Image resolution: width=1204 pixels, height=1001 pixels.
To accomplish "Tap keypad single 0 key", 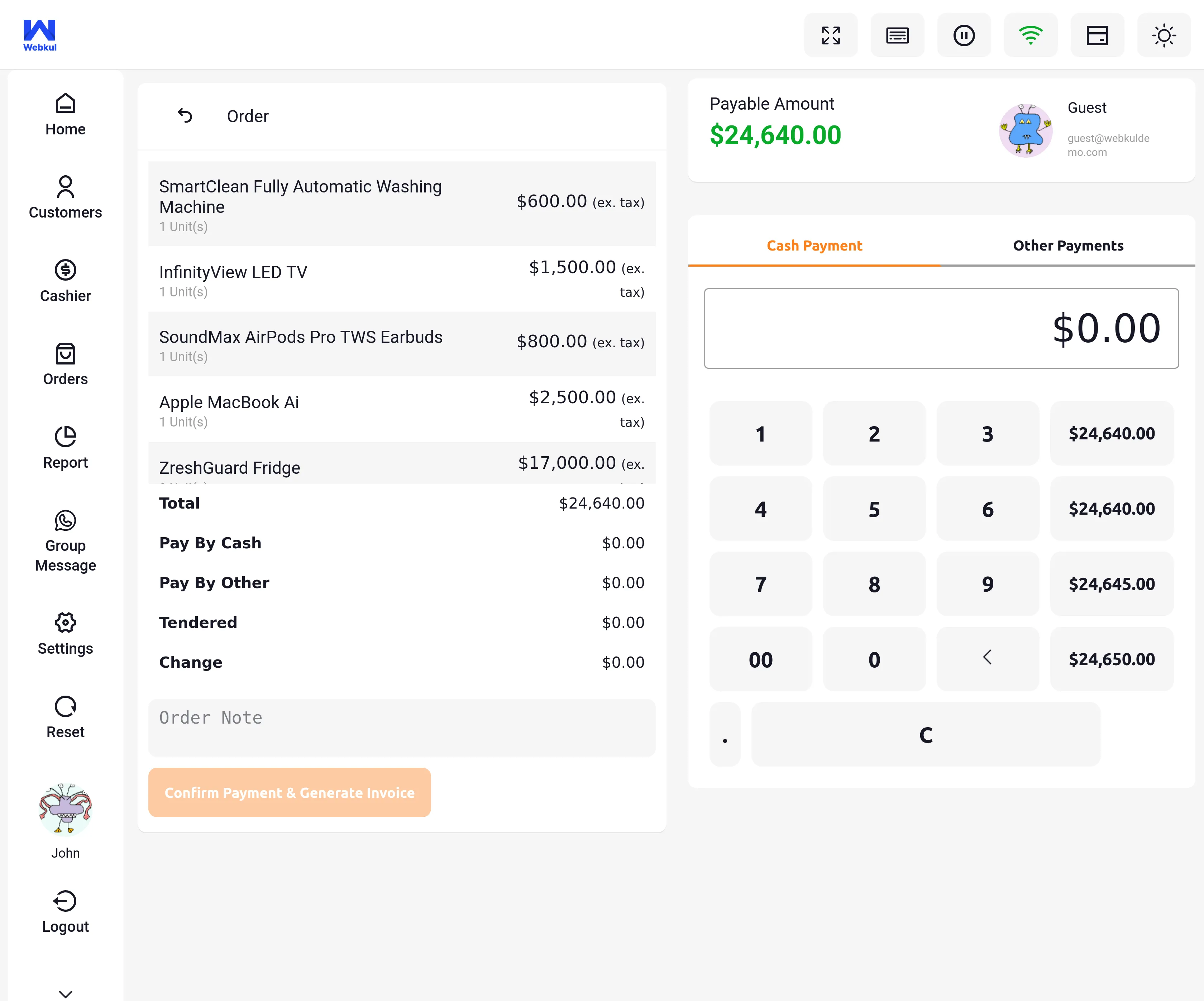I will point(874,659).
